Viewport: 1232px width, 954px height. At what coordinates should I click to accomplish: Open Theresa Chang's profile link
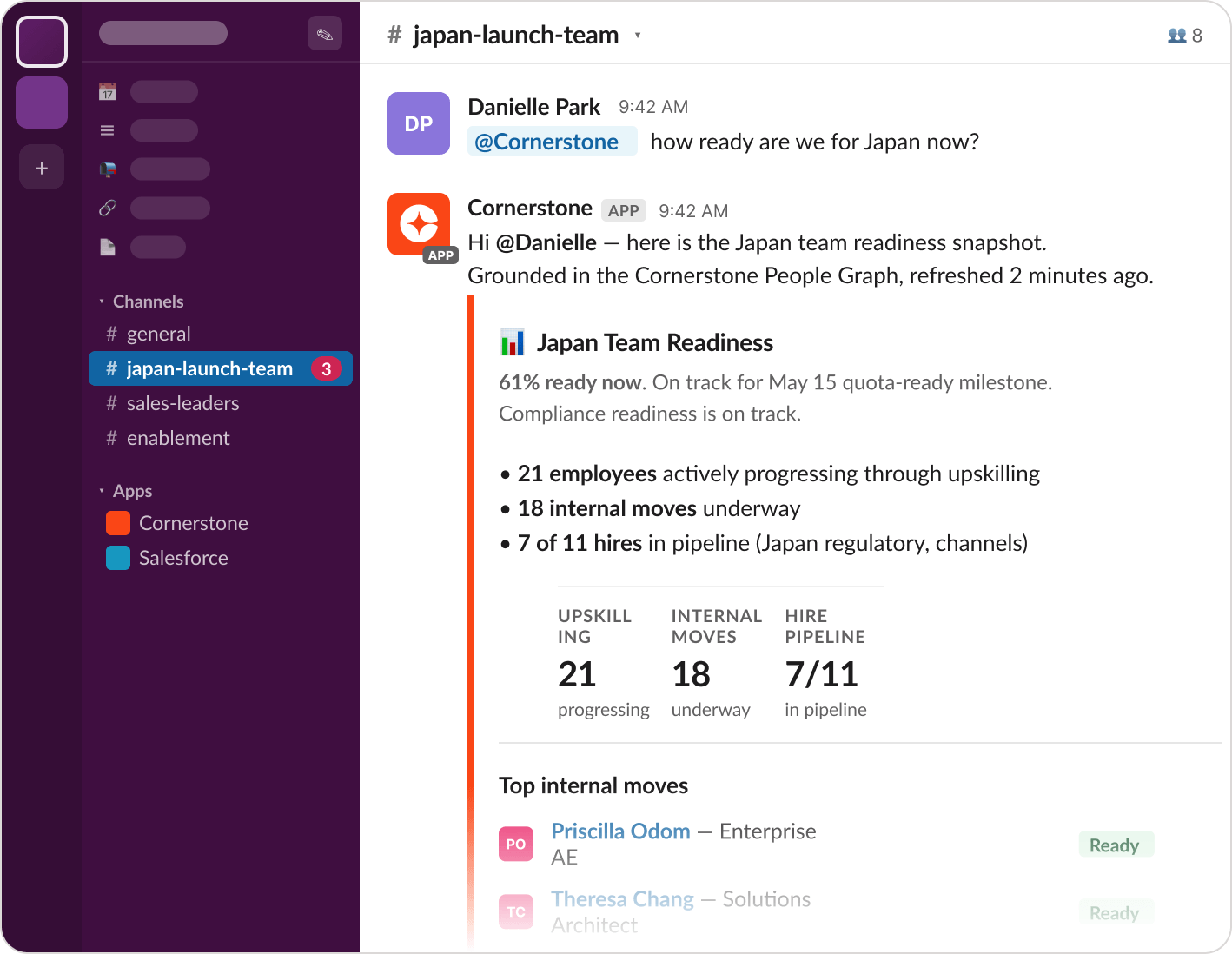623,899
